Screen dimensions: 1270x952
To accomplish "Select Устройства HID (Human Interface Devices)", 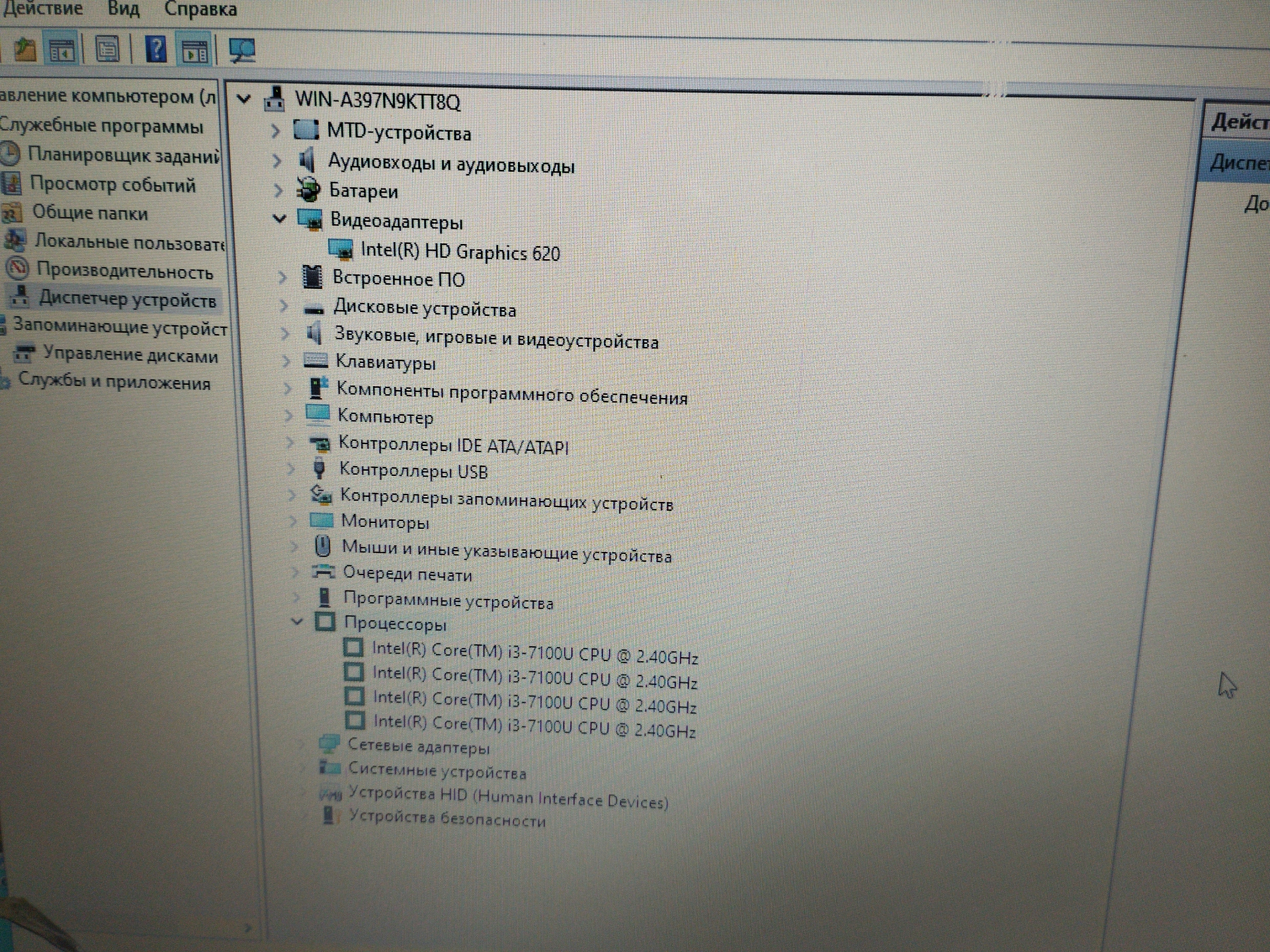I will (508, 797).
